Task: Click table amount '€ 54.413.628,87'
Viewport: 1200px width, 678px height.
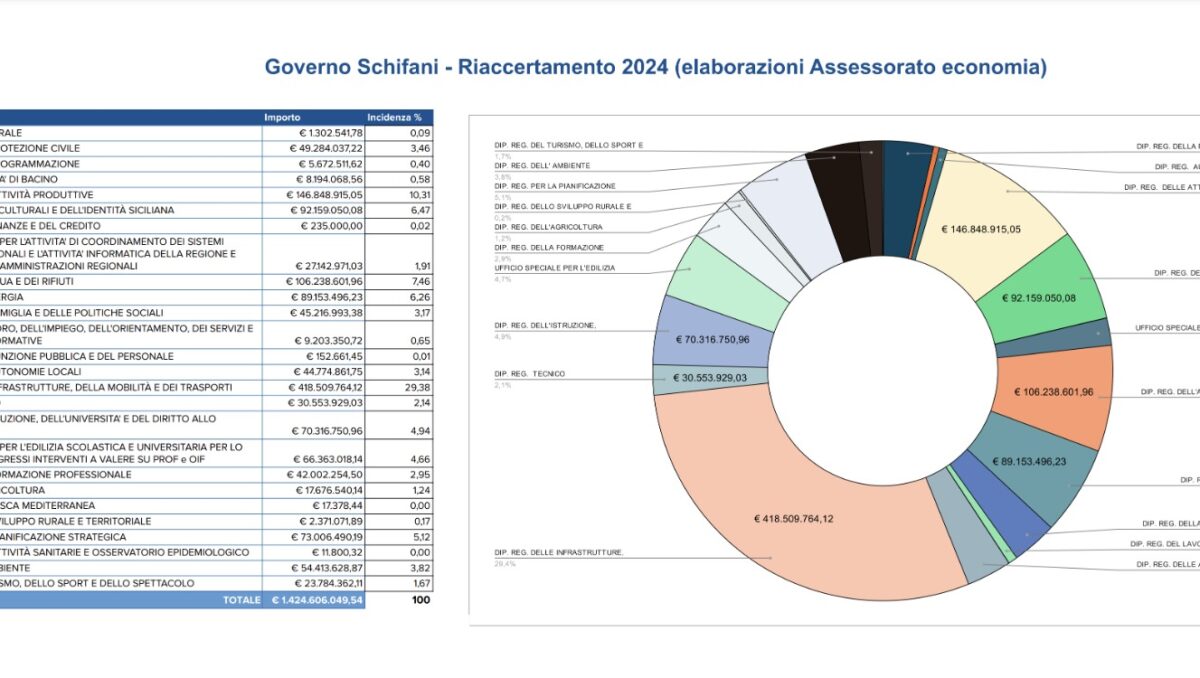Action: pos(327,567)
